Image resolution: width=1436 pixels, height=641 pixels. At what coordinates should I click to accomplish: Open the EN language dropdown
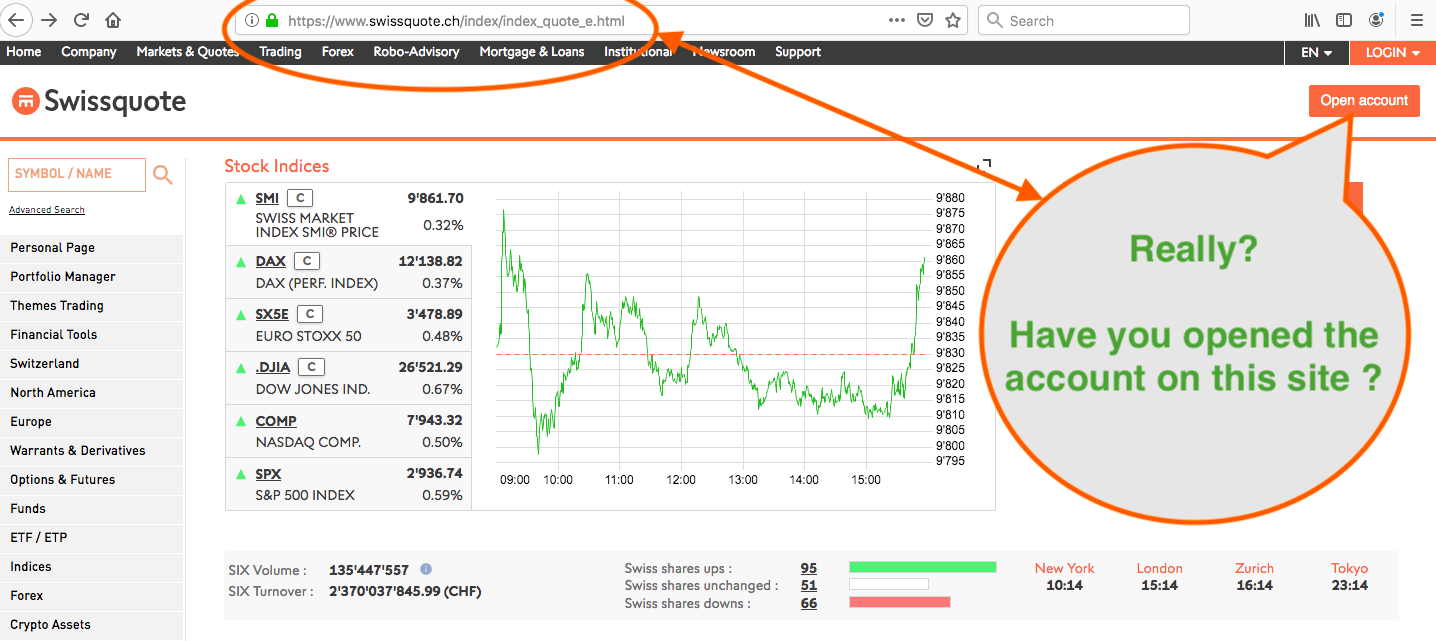pos(1317,52)
